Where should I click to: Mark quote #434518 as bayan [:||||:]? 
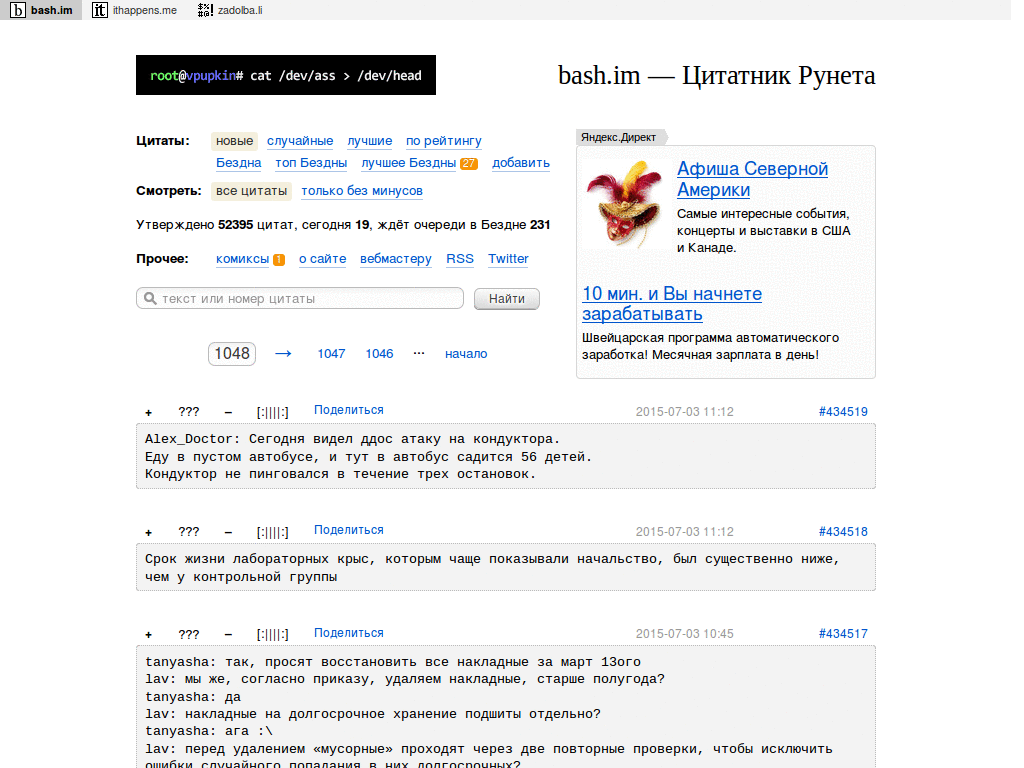coord(272,532)
